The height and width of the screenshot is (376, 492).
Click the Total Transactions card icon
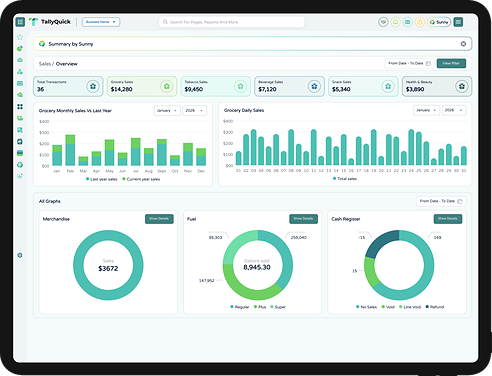[93, 86]
